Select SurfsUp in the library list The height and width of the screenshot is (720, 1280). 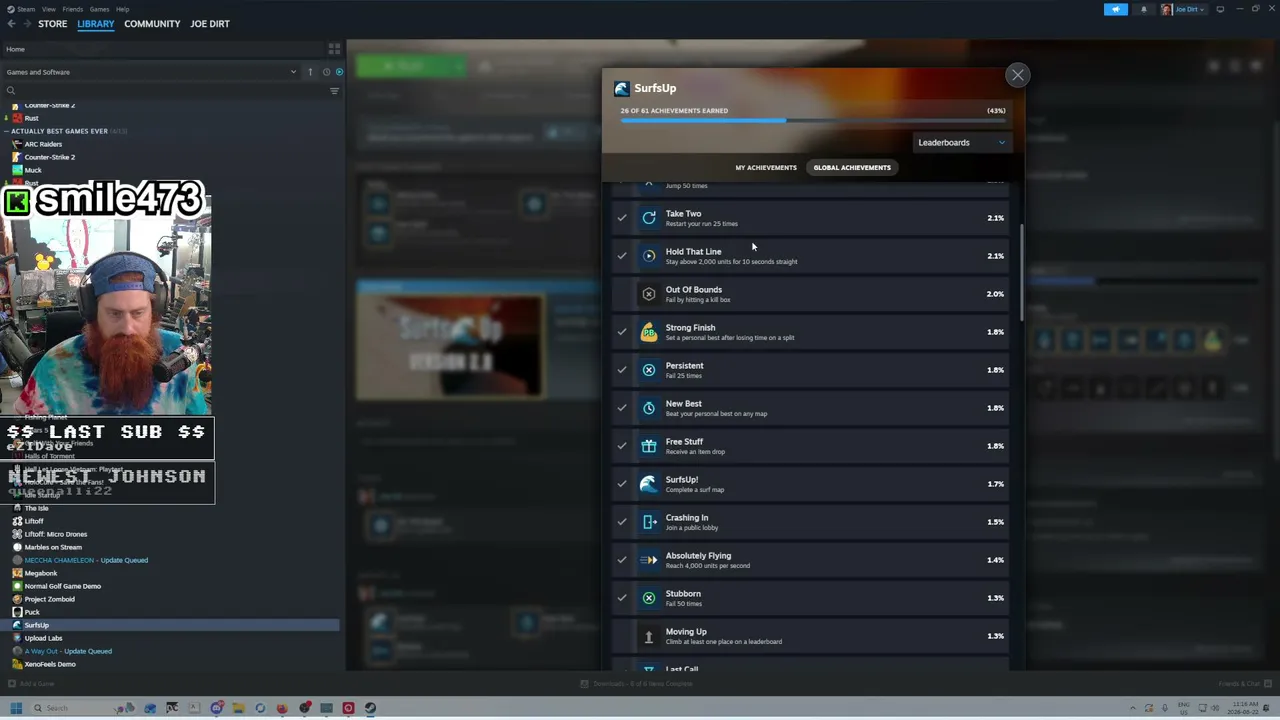(x=170, y=625)
